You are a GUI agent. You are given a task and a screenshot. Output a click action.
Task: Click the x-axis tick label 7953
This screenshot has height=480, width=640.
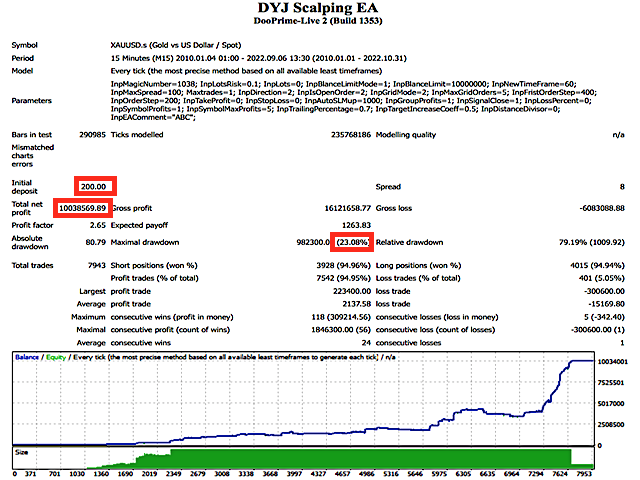pos(584,474)
